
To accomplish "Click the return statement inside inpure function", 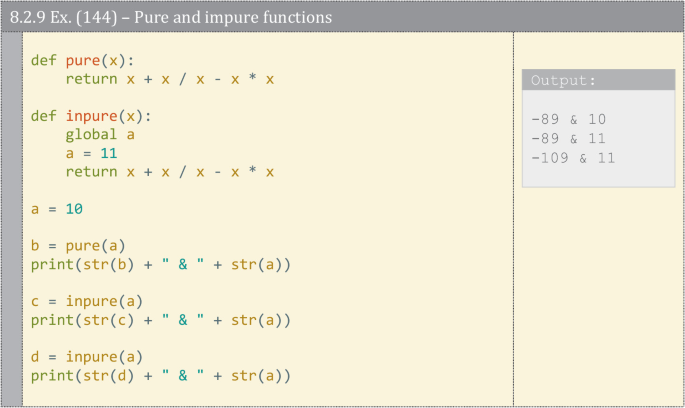I will pyautogui.click(x=170, y=172).
